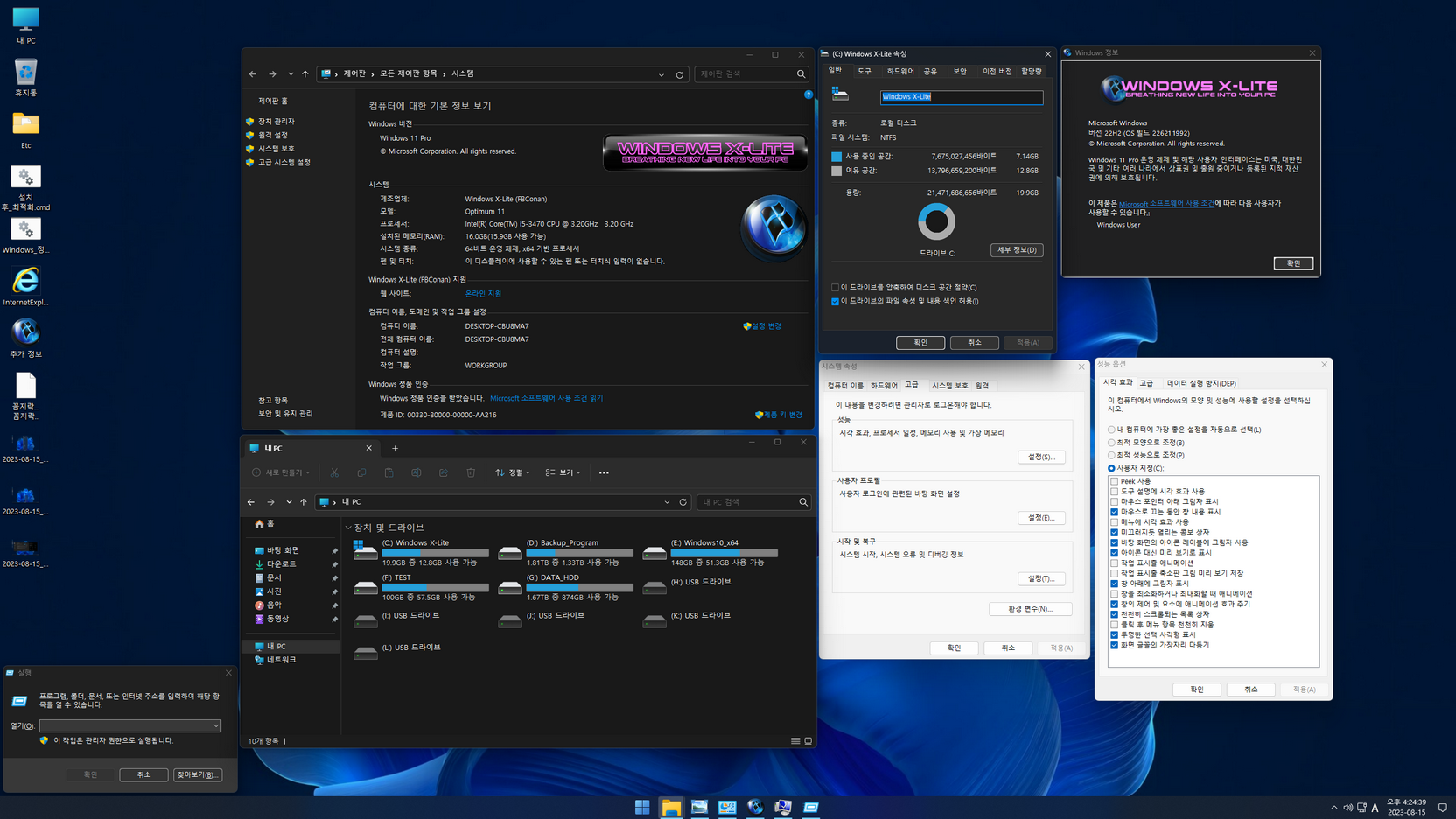Click 환경 변수(N)... button
The height and width of the screenshot is (819, 1456).
click(1031, 609)
